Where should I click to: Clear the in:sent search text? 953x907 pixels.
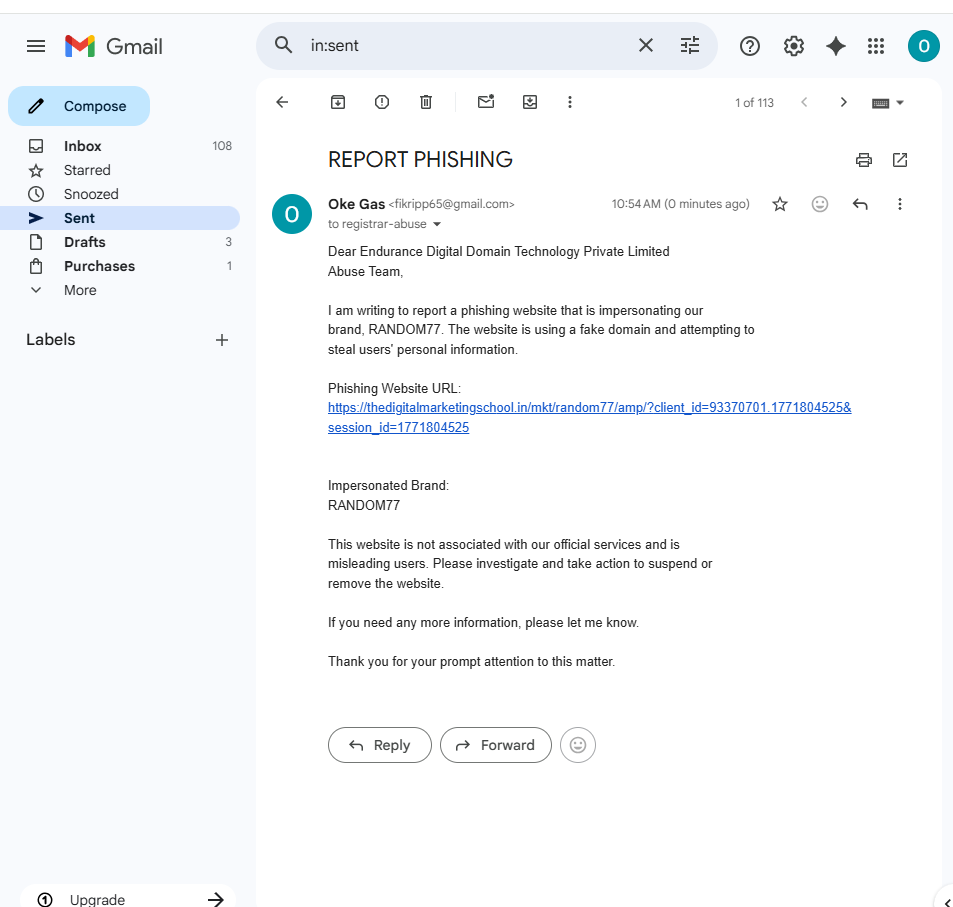point(645,45)
